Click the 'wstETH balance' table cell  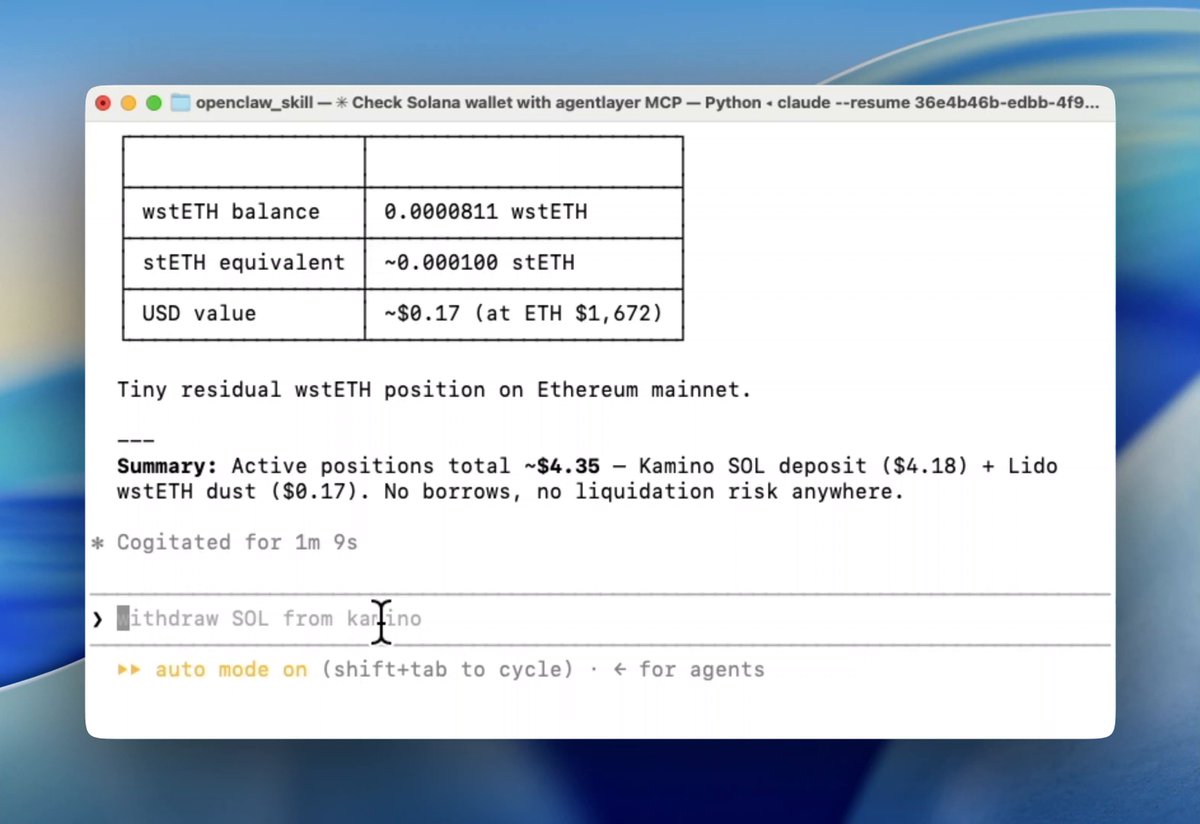243,212
